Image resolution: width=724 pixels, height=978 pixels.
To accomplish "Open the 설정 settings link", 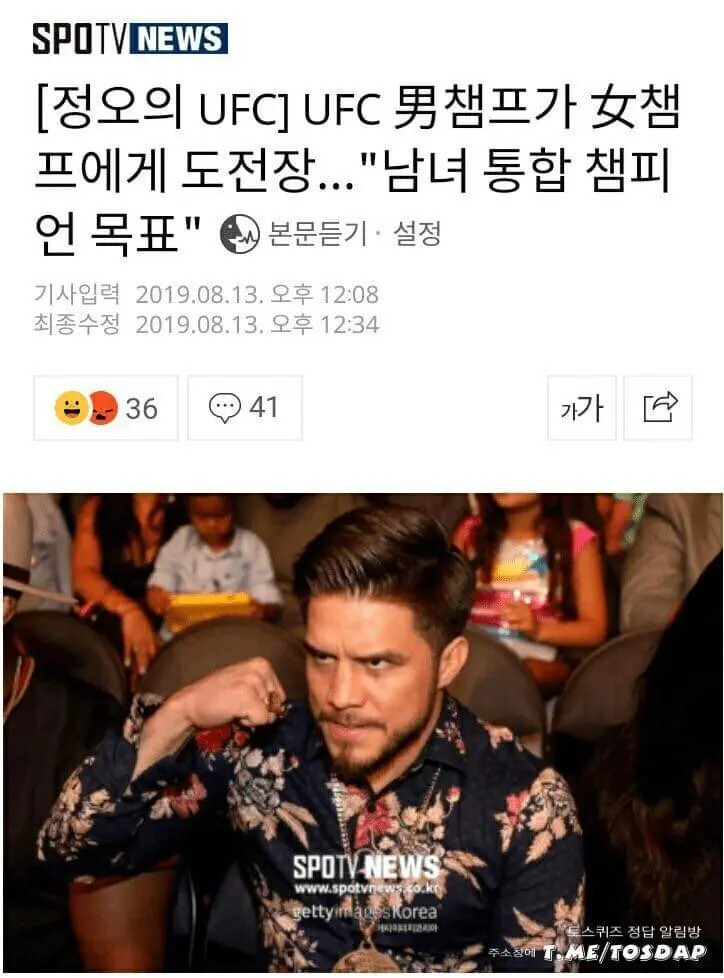I will tap(417, 233).
